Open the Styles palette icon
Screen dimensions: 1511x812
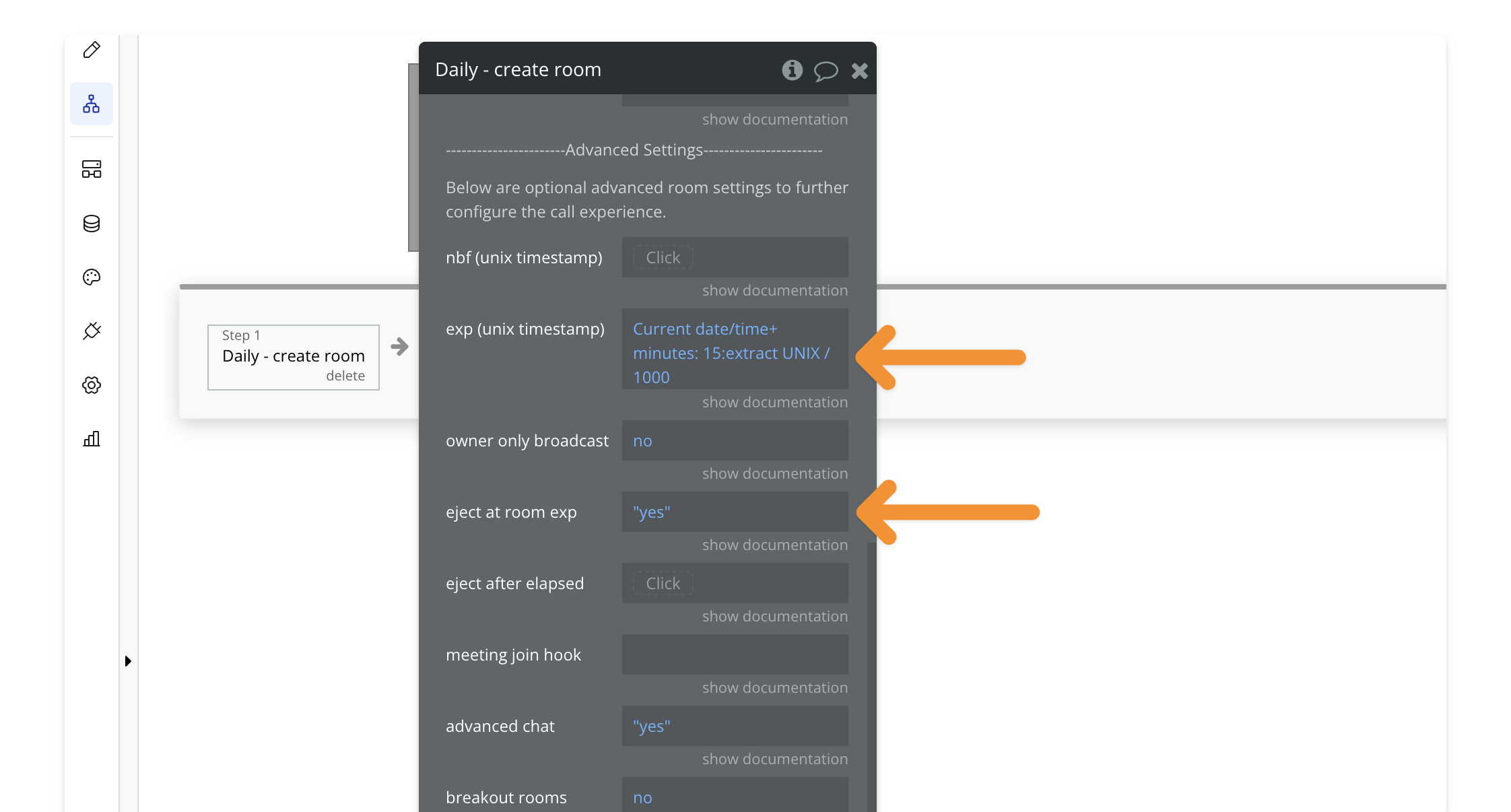pos(92,277)
